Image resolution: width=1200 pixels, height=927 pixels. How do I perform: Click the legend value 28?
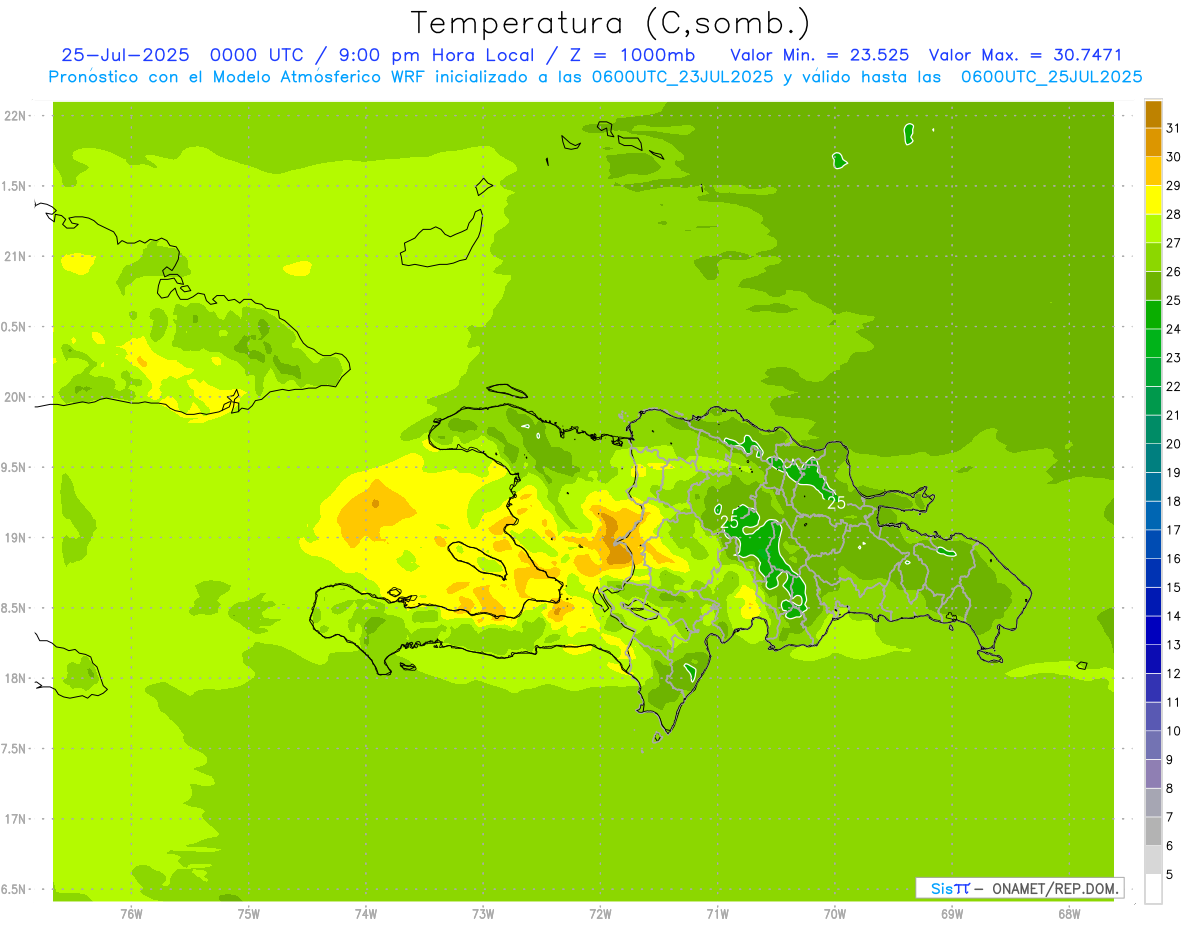coord(1173,214)
